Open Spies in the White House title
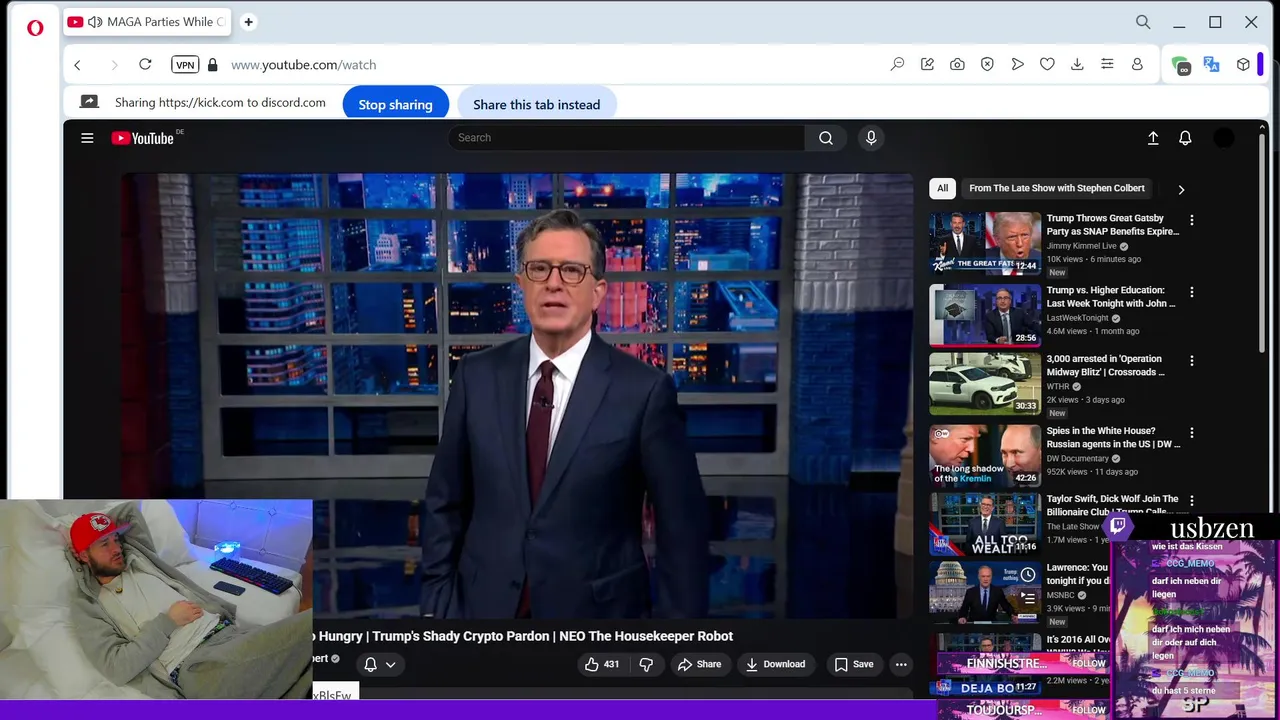The height and width of the screenshot is (720, 1280). click(1113, 437)
